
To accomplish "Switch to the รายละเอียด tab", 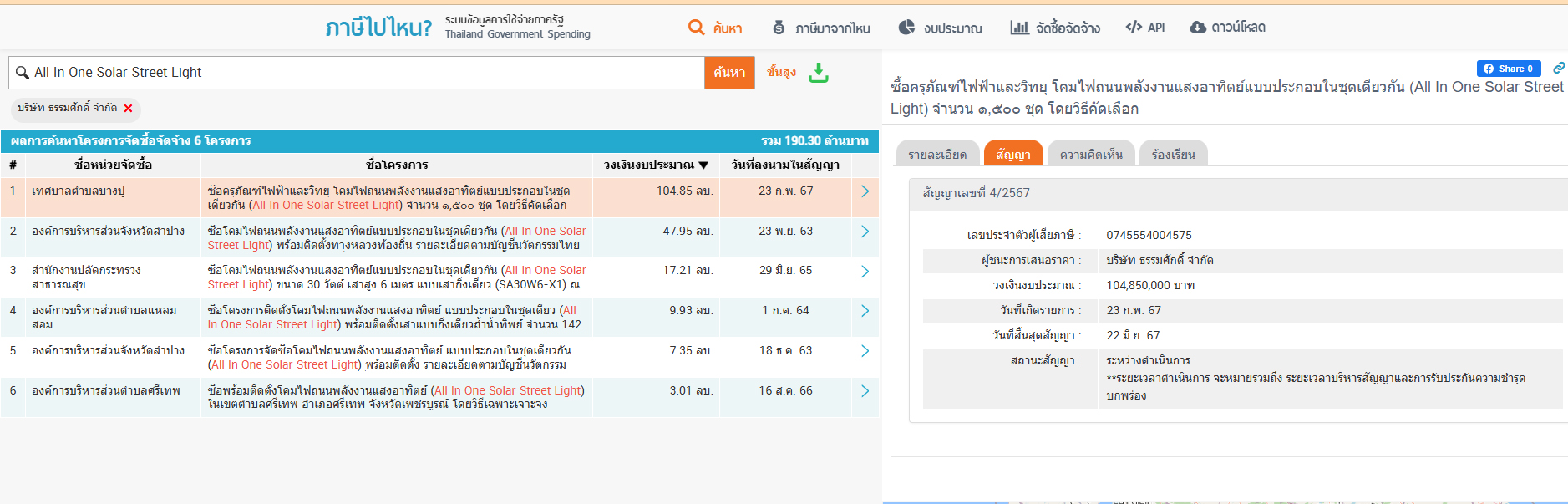I will click(x=937, y=155).
